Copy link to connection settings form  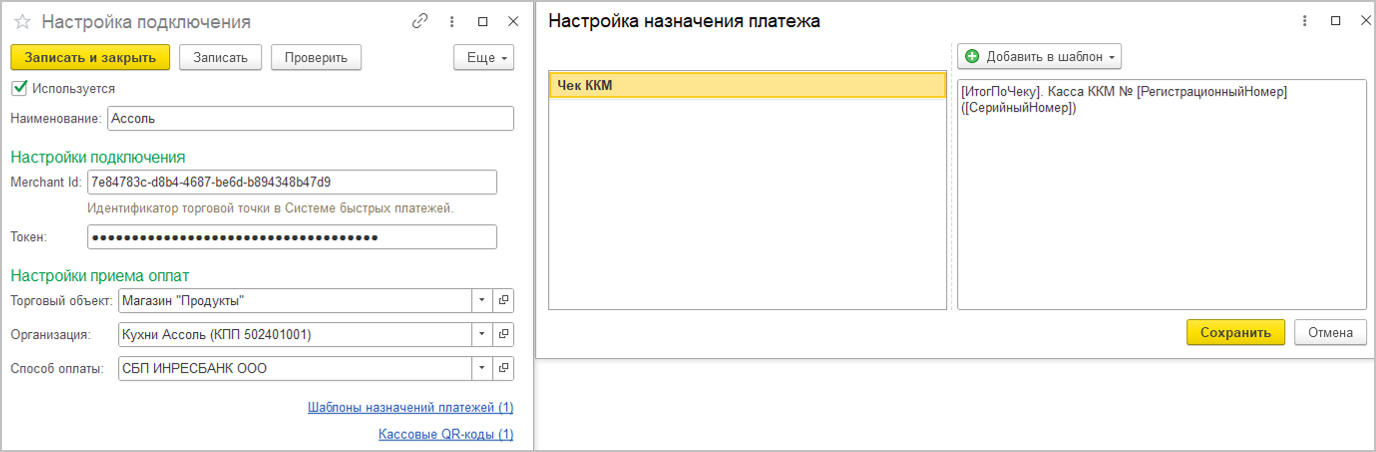point(420,21)
